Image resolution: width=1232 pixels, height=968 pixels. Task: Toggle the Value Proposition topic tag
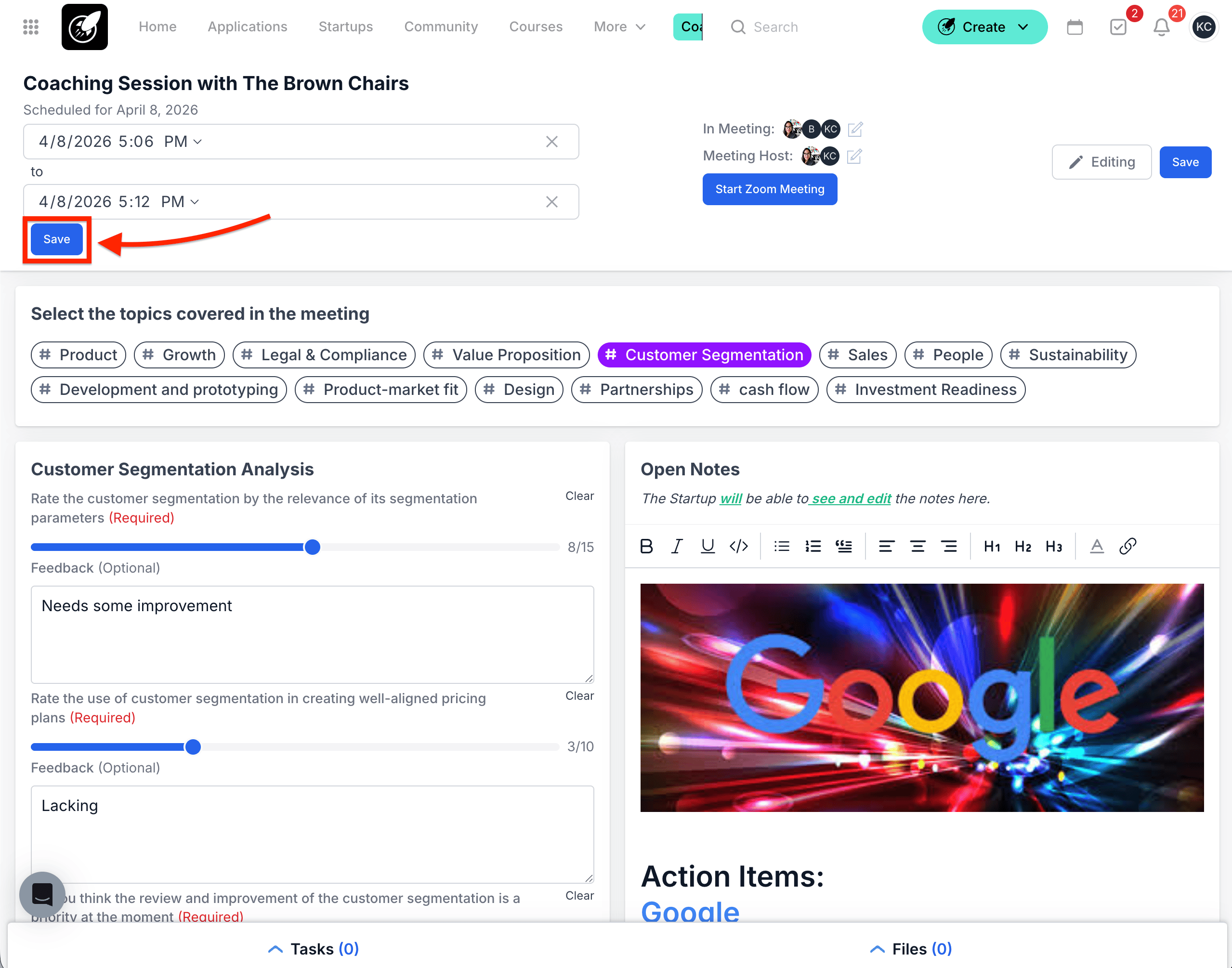[507, 355]
